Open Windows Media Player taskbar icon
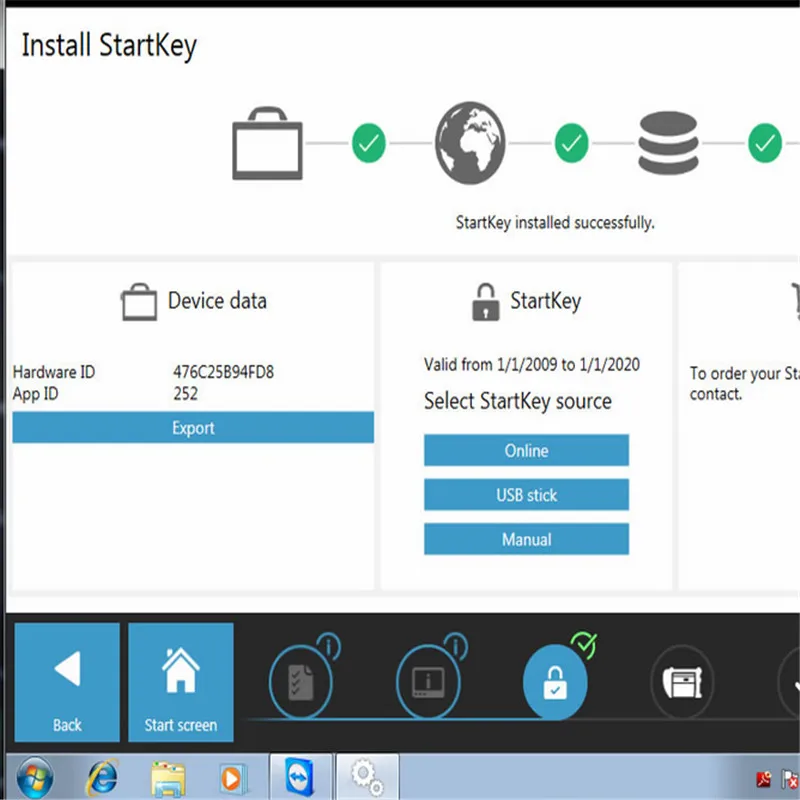This screenshot has height=800, width=800. tap(233, 779)
